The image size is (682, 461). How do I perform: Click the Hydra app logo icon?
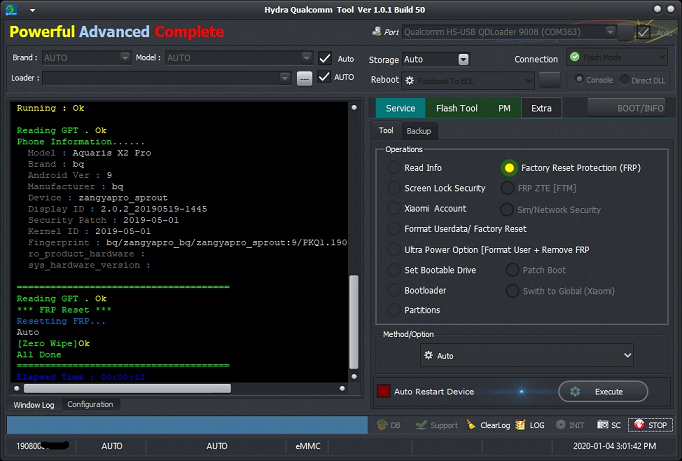pos(11,9)
